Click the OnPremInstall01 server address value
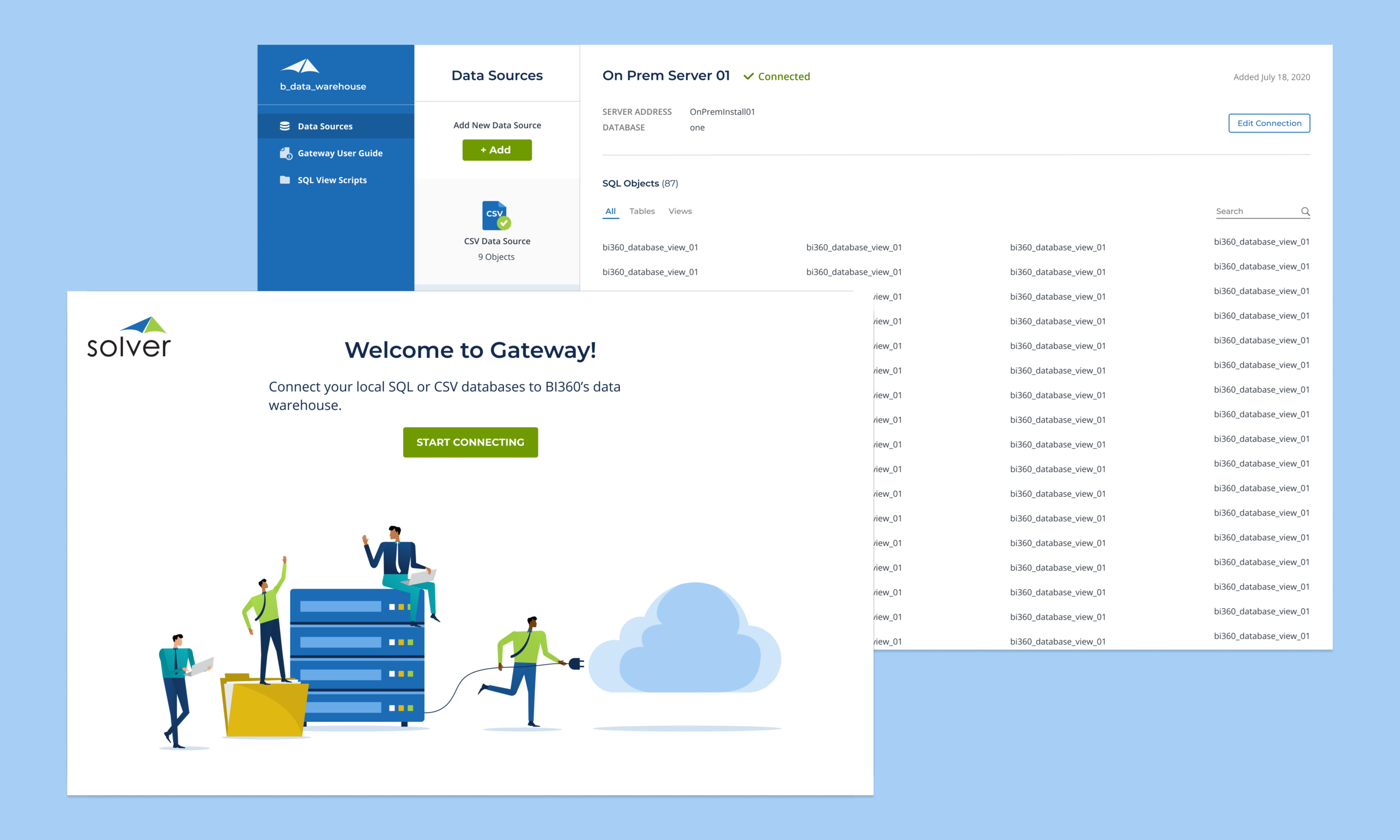 tap(722, 112)
